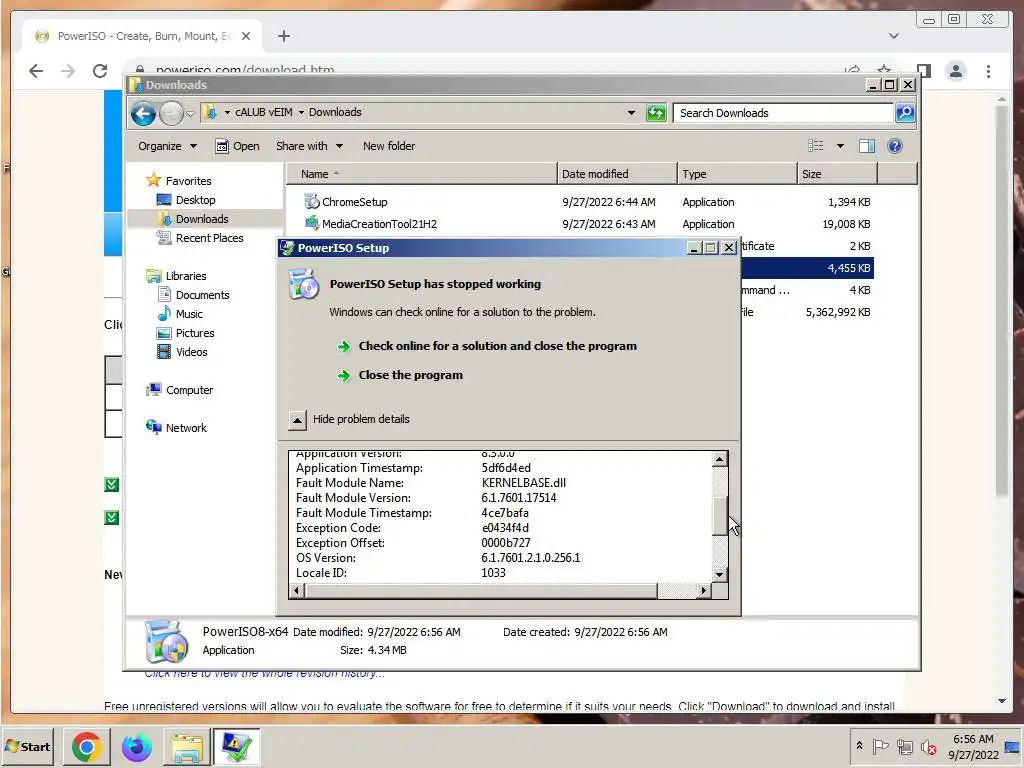Viewport: 1024px width, 768px height.
Task: Select Computer in navigation pane
Action: pos(189,390)
